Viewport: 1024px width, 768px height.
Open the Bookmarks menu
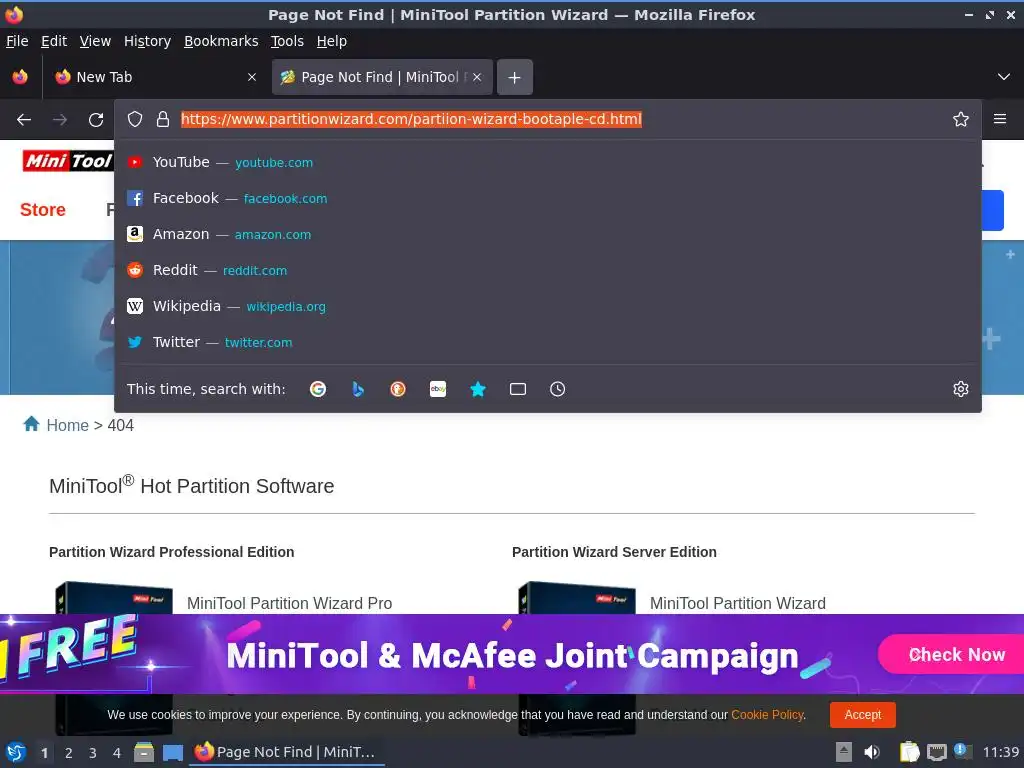coord(221,41)
